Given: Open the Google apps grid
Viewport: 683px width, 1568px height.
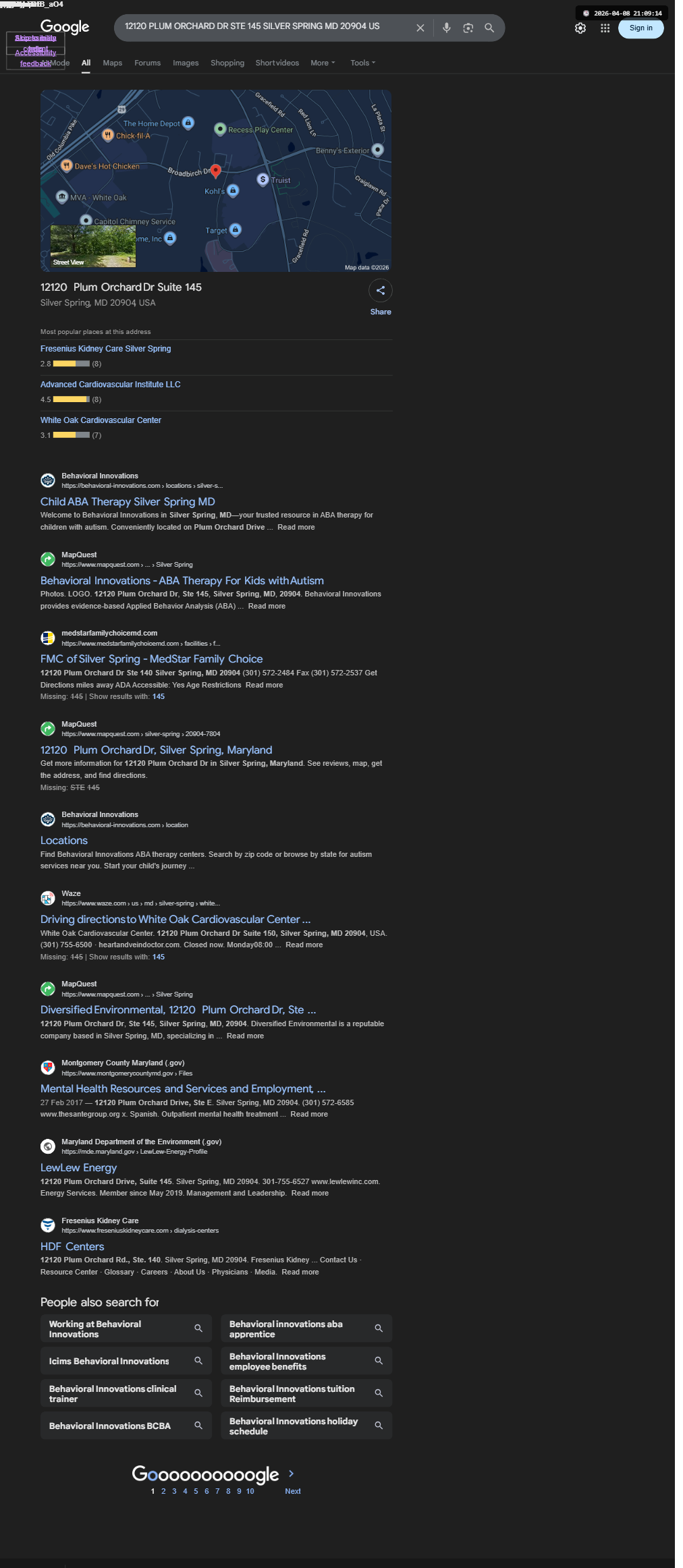Looking at the screenshot, I should (x=605, y=28).
